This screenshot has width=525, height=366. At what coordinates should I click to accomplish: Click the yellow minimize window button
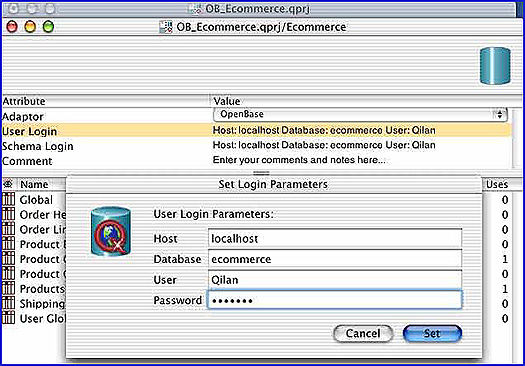(30, 26)
